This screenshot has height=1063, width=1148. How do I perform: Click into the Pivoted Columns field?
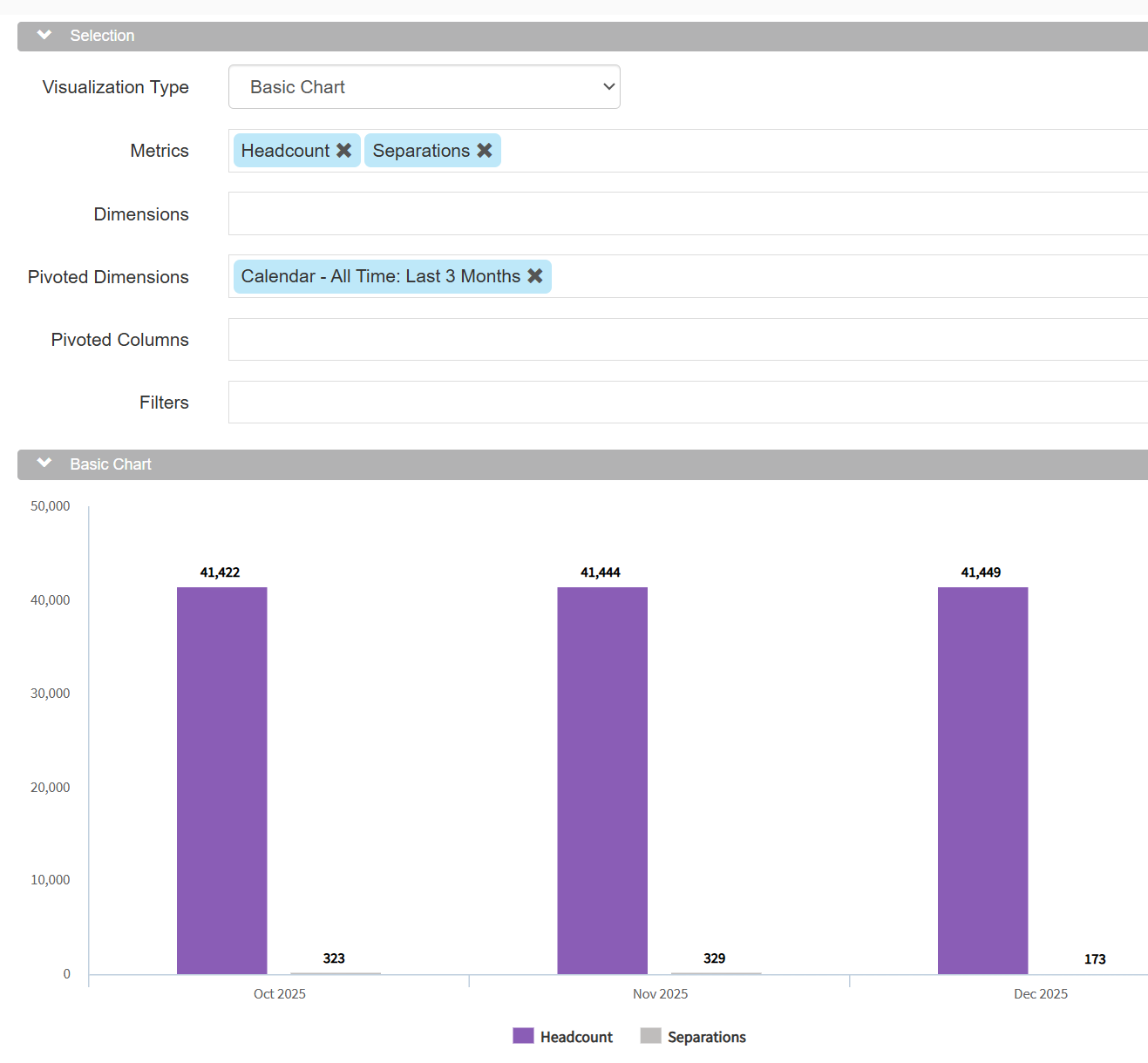coord(687,340)
